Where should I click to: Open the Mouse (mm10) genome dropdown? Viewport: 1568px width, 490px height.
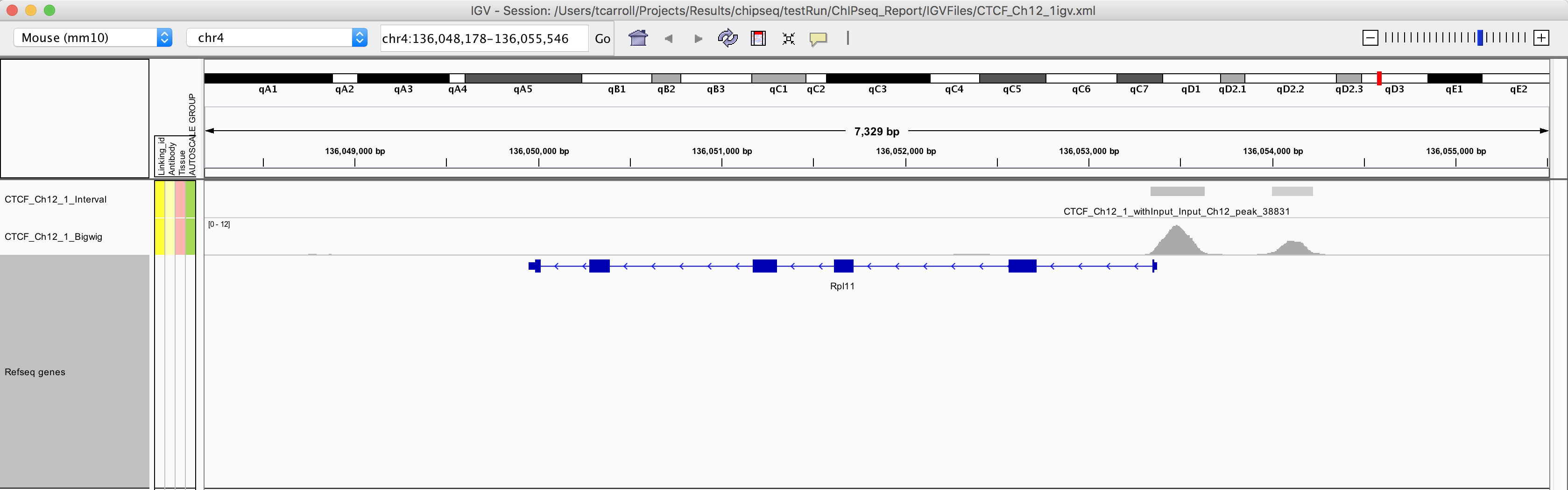pos(92,38)
